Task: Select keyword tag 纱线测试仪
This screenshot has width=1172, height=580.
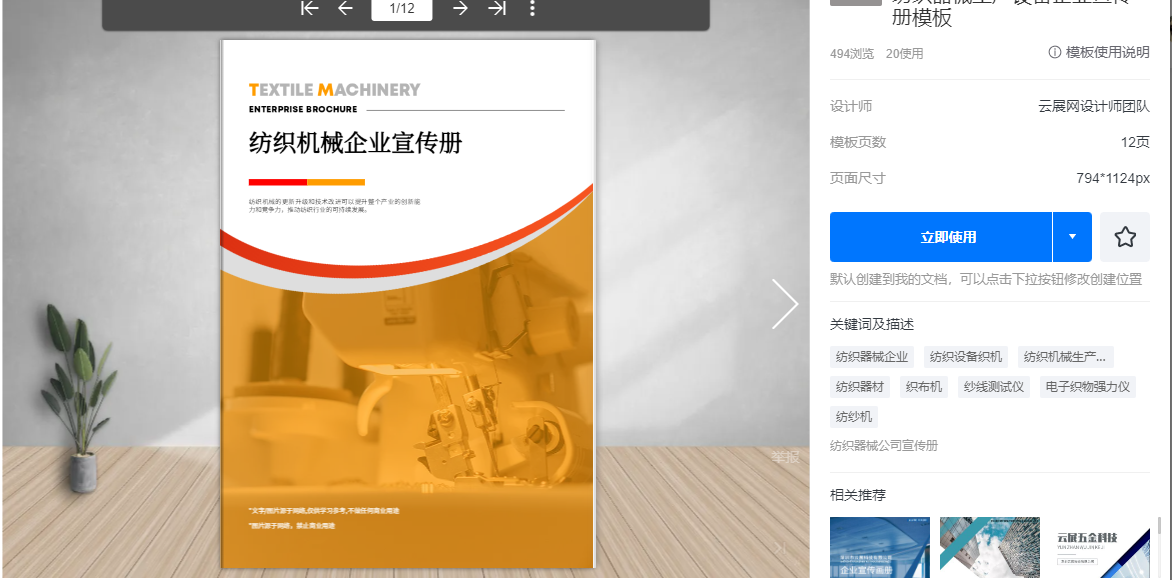Action: pos(993,387)
